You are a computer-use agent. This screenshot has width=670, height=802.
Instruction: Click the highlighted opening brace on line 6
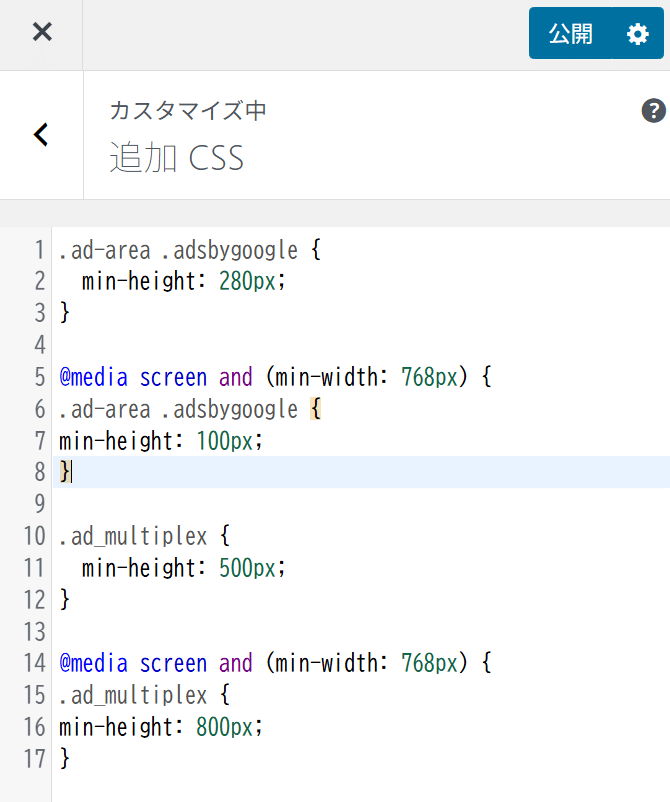[x=316, y=409]
